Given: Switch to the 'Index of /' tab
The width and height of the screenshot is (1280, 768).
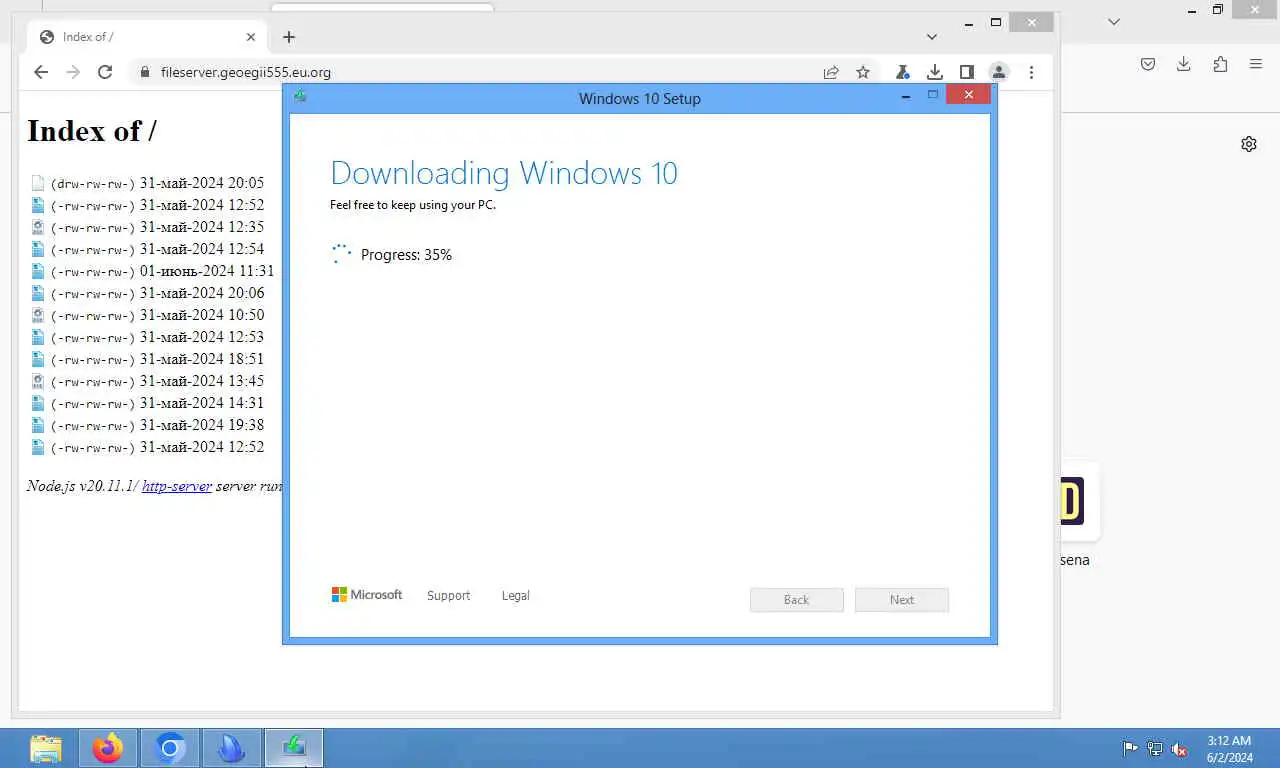Looking at the screenshot, I should coord(145,37).
